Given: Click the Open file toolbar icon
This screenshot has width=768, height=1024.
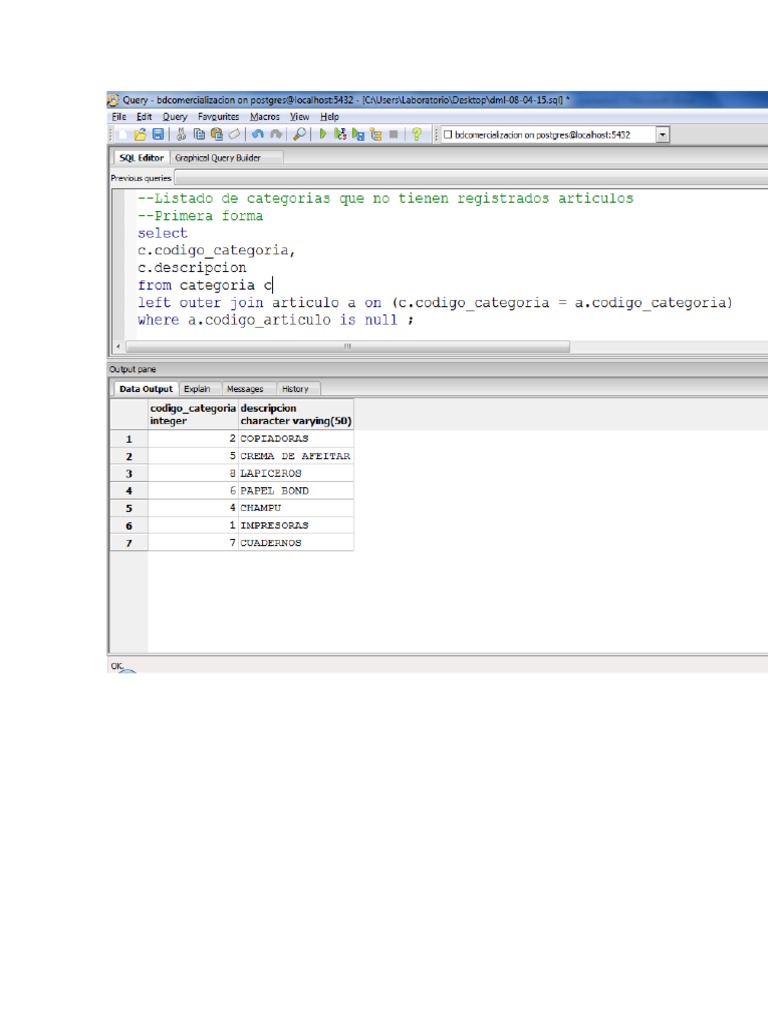Looking at the screenshot, I should 141,134.
